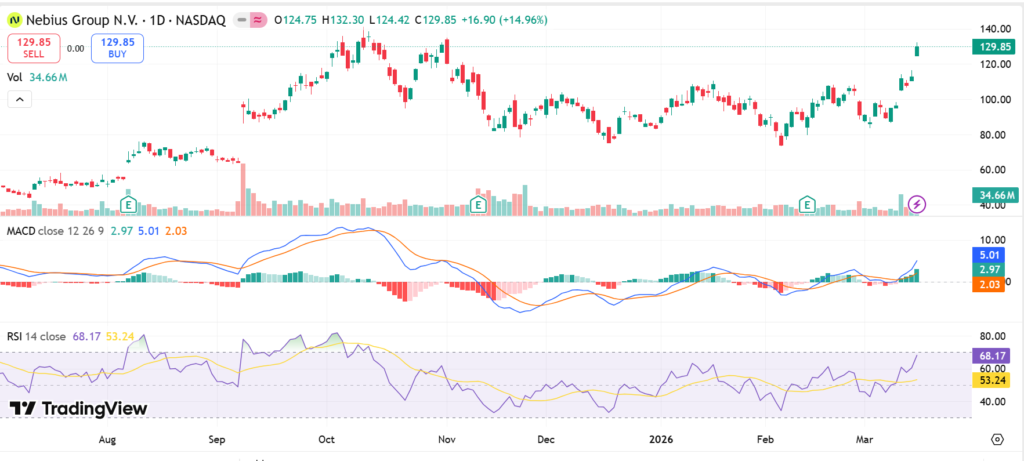
Task: Open the earnings marker in mid-November
Action: [480, 204]
